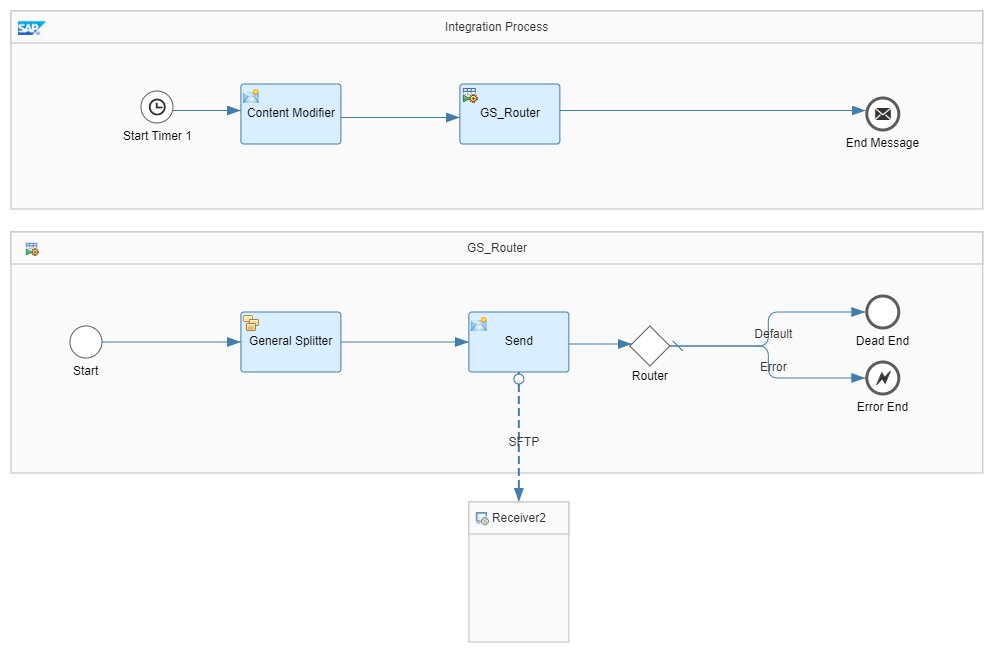Click the Start Timer 1 clock icon
The width and height of the screenshot is (1000, 654).
[x=157, y=107]
